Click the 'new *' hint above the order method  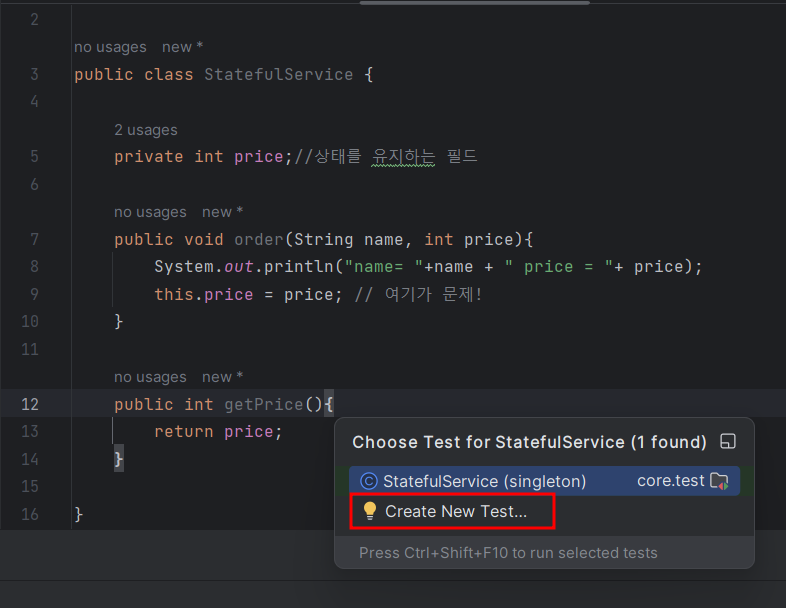222,212
